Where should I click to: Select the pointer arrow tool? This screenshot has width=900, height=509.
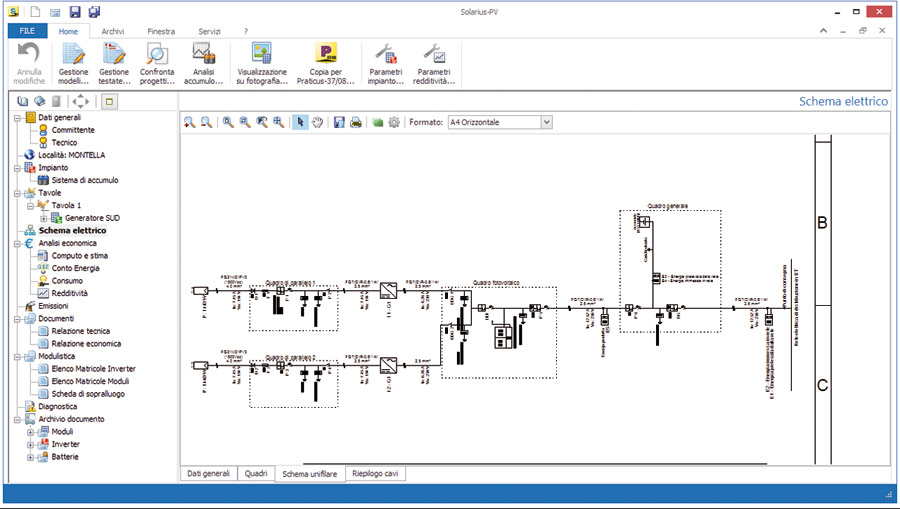[x=300, y=122]
